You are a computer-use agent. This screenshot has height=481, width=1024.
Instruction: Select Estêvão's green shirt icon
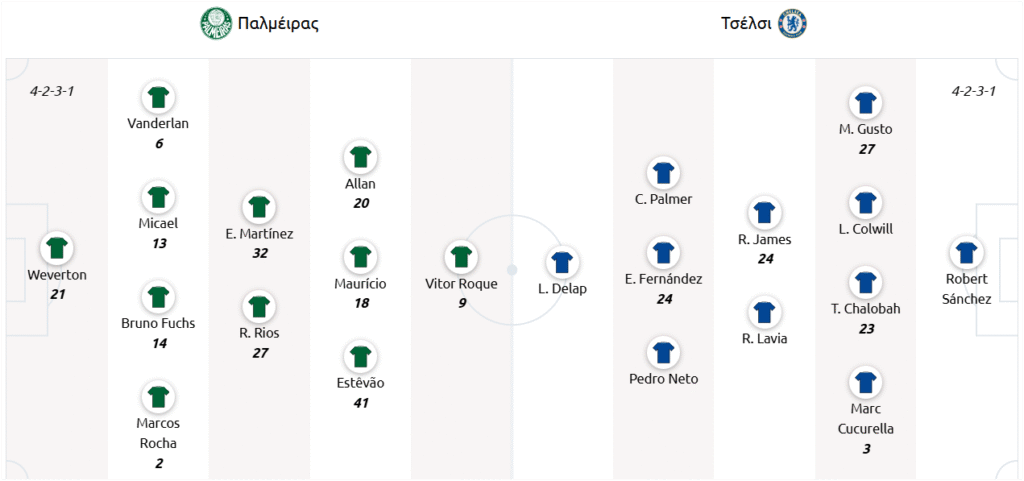point(360,357)
